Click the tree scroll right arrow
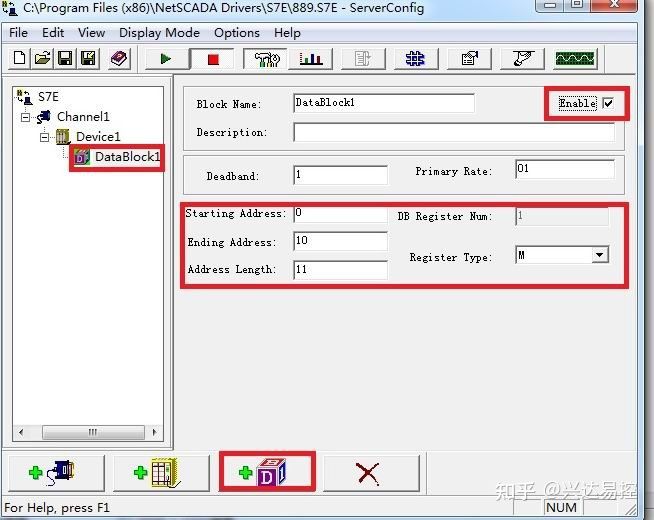 coord(155,432)
